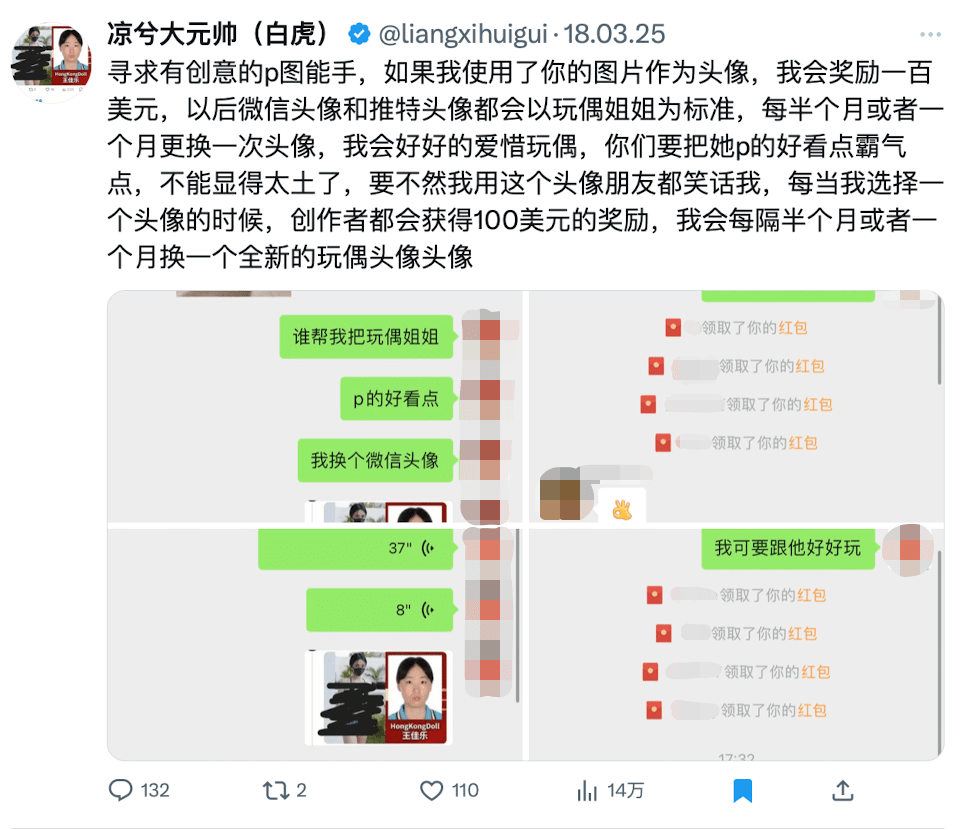This screenshot has height=830, width=976.
Task: Click the blue verified badge
Action: (x=359, y=34)
